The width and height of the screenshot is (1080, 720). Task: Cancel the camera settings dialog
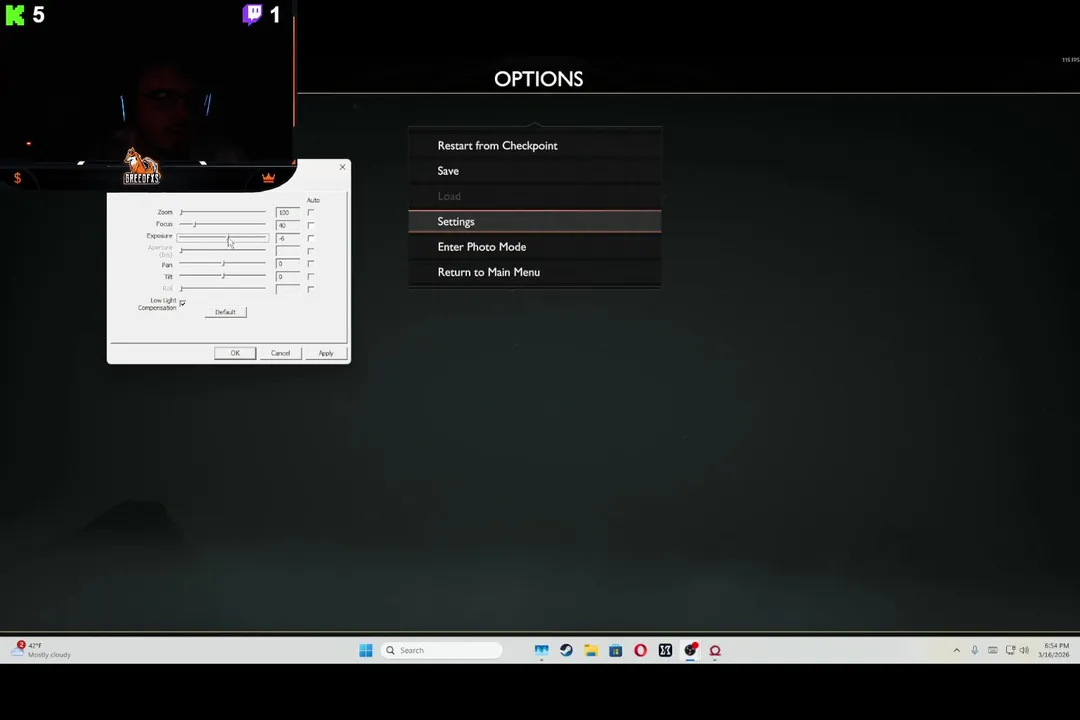[x=280, y=353]
